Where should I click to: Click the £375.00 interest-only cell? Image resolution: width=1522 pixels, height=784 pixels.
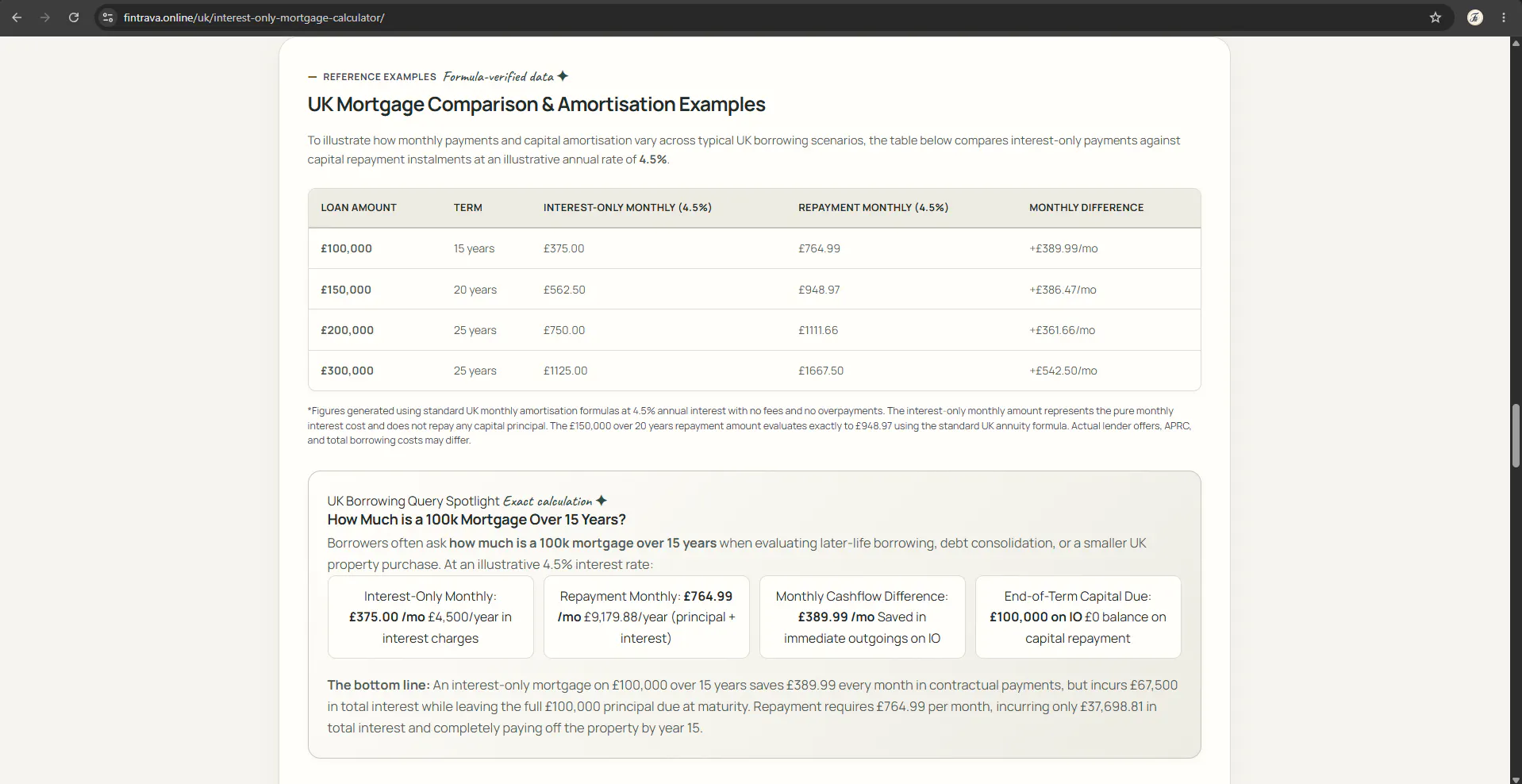click(x=564, y=248)
